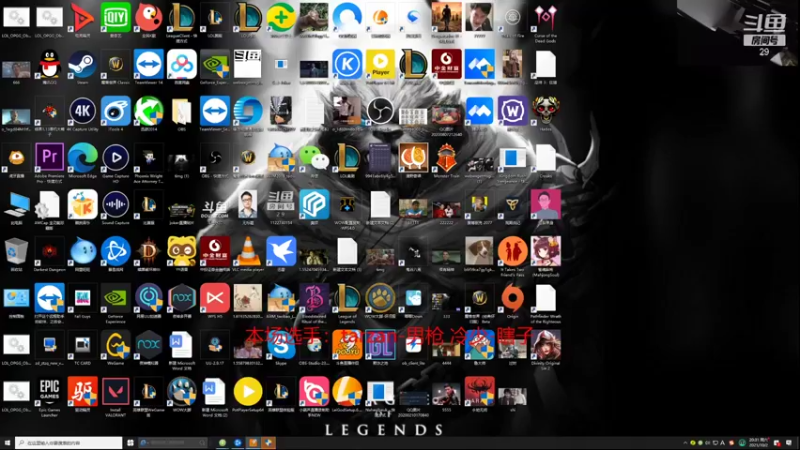Open Baidu Netdisk cloud icon
The image size is (800, 450).
pyautogui.click(x=182, y=64)
